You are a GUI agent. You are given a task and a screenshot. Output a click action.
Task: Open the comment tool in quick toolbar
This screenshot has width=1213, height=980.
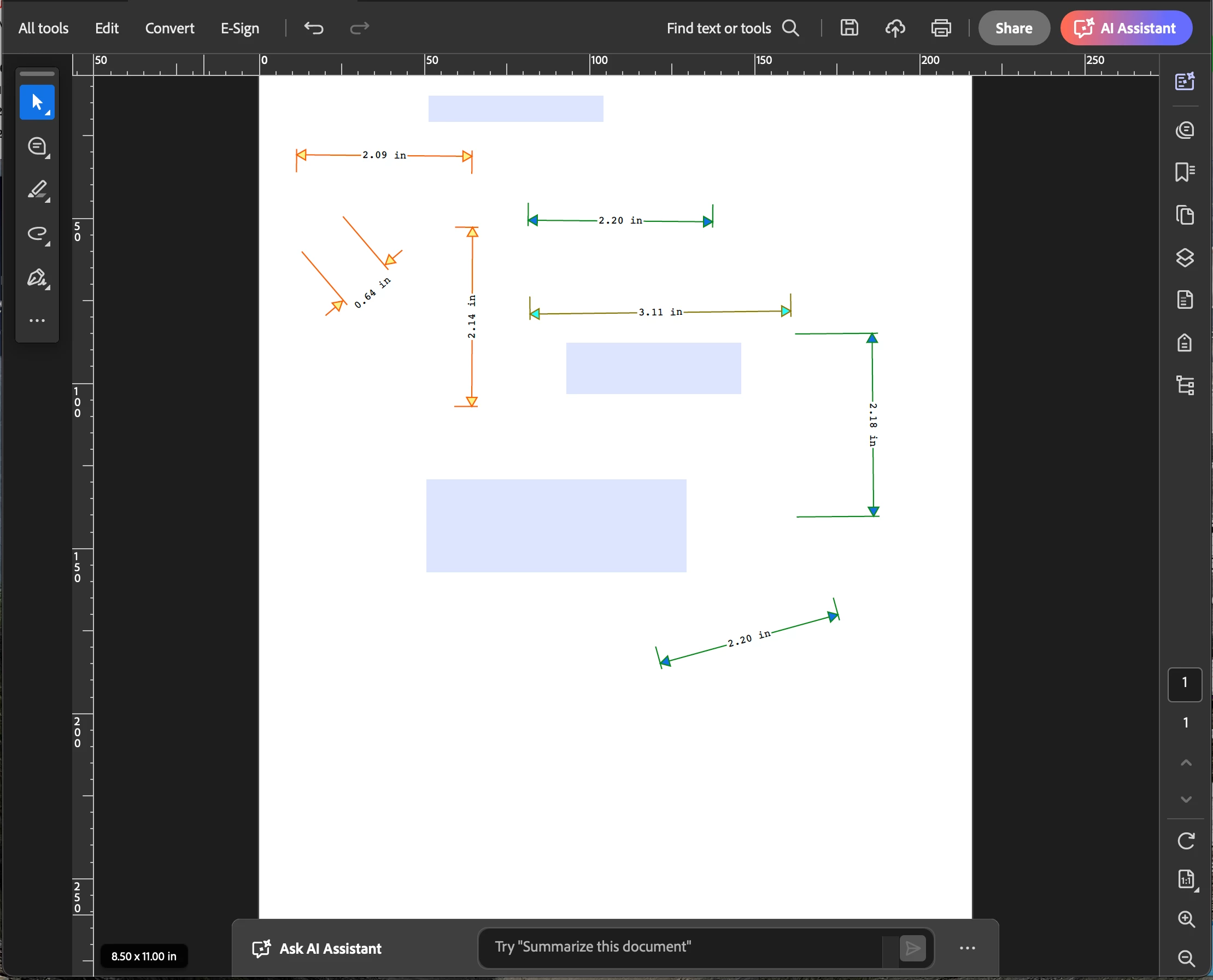coord(37,146)
